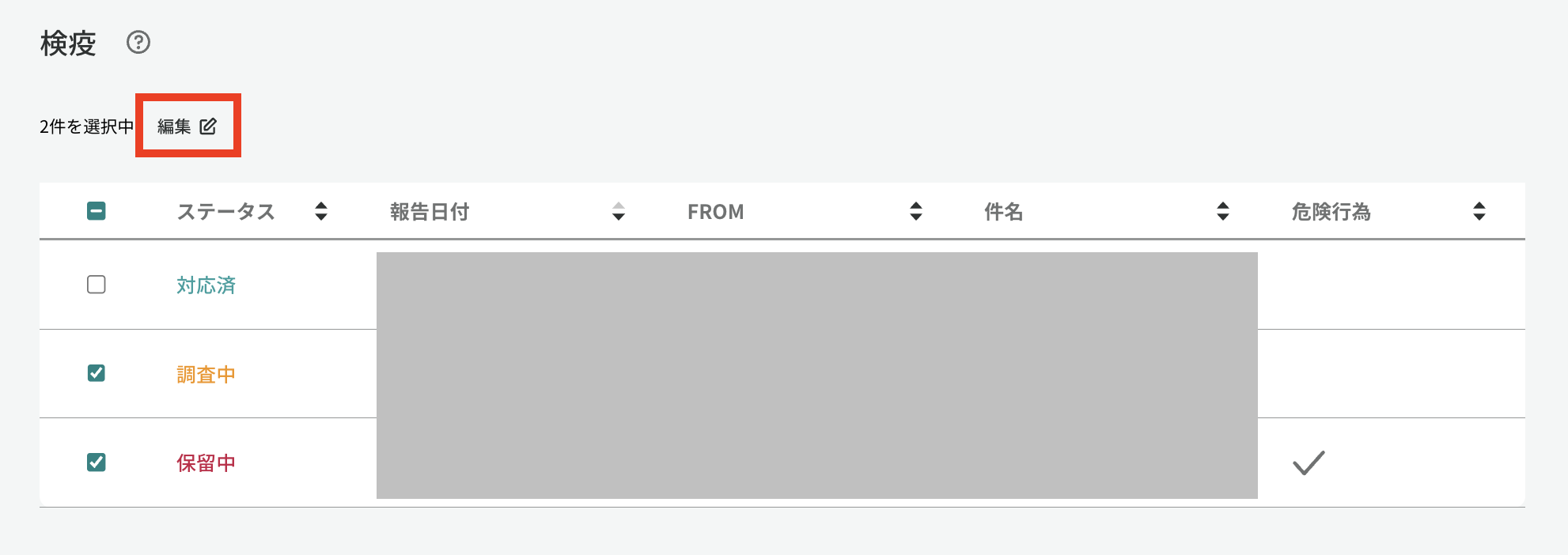Viewport: 1568px width, 555px height.
Task: Click the 危険行為 column header label
Action: [1331, 212]
